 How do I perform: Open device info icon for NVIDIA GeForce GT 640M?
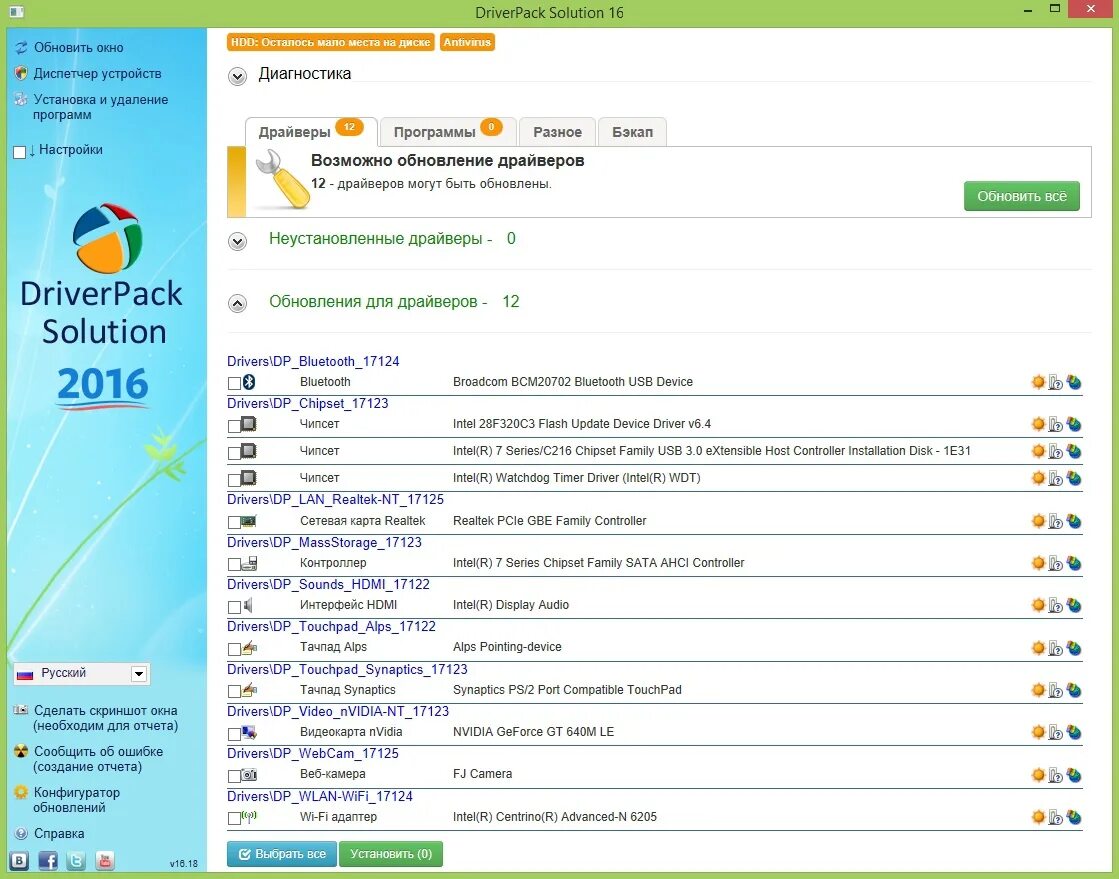[1055, 733]
